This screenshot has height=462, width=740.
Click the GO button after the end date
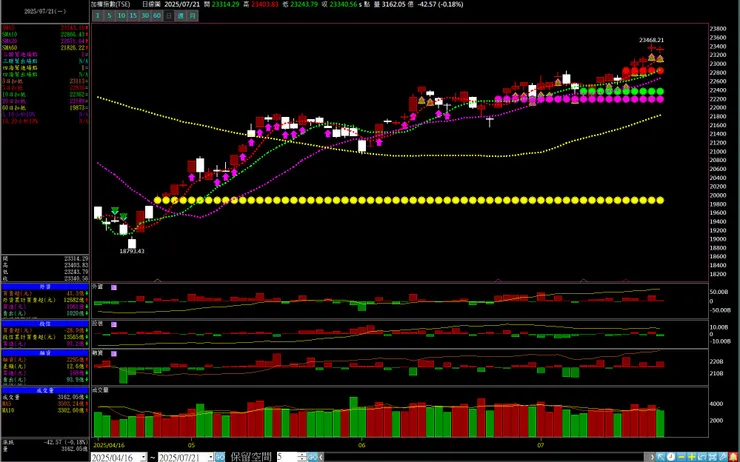[220, 457]
